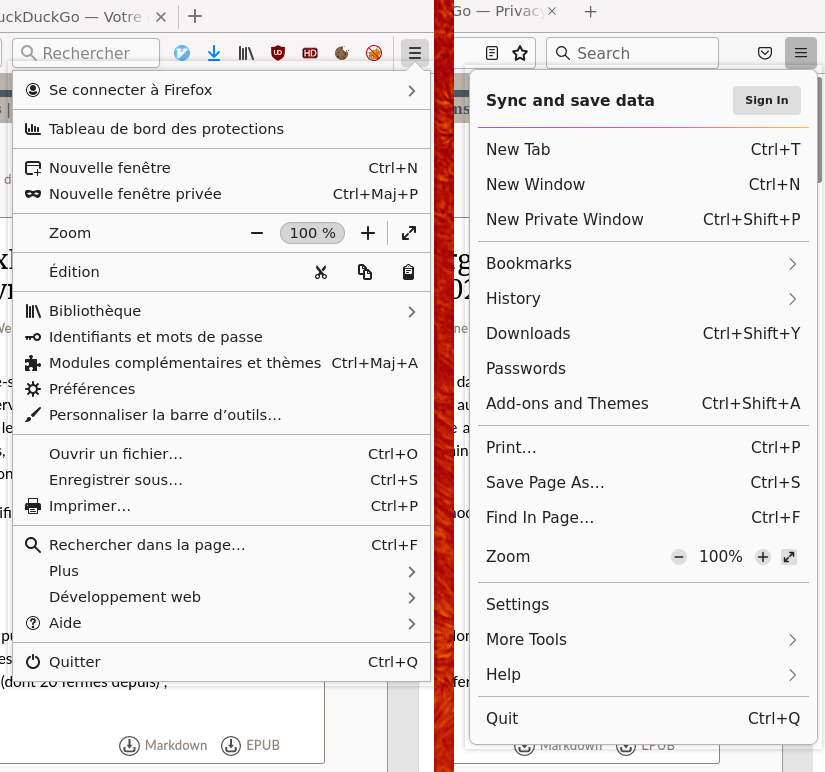This screenshot has width=825, height=772.
Task: Open Add-ons and Themes
Action: (643, 404)
